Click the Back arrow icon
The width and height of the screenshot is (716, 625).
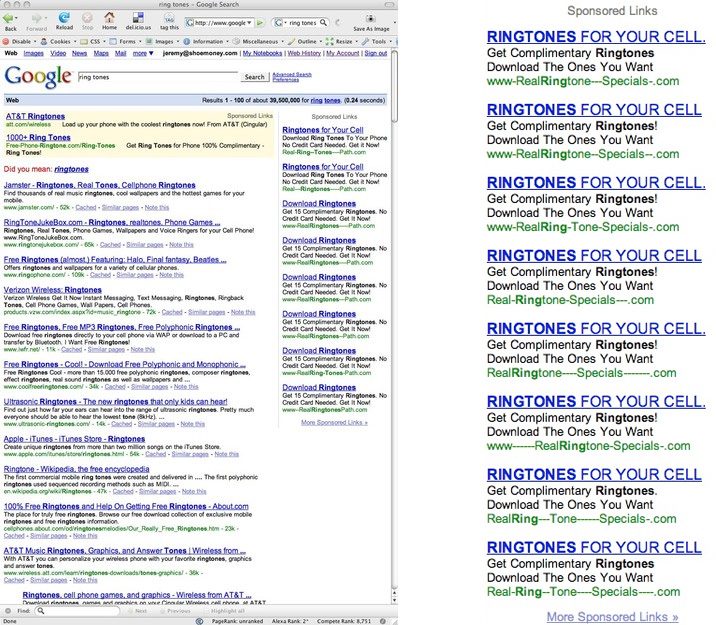(8, 18)
